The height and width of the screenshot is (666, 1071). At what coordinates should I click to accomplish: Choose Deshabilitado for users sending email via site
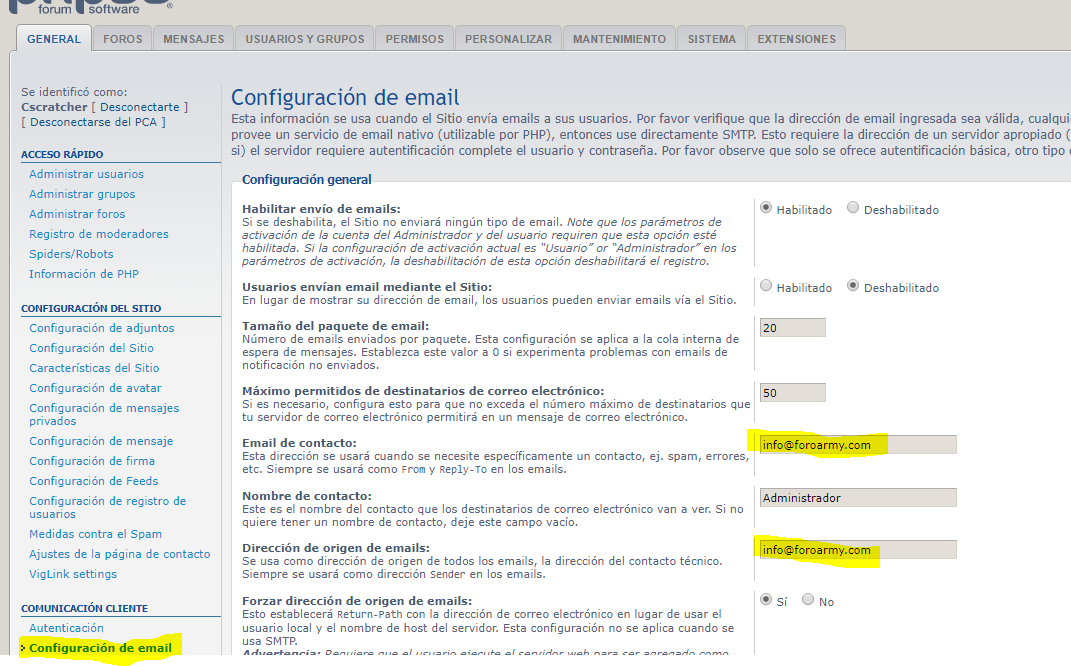[853, 286]
